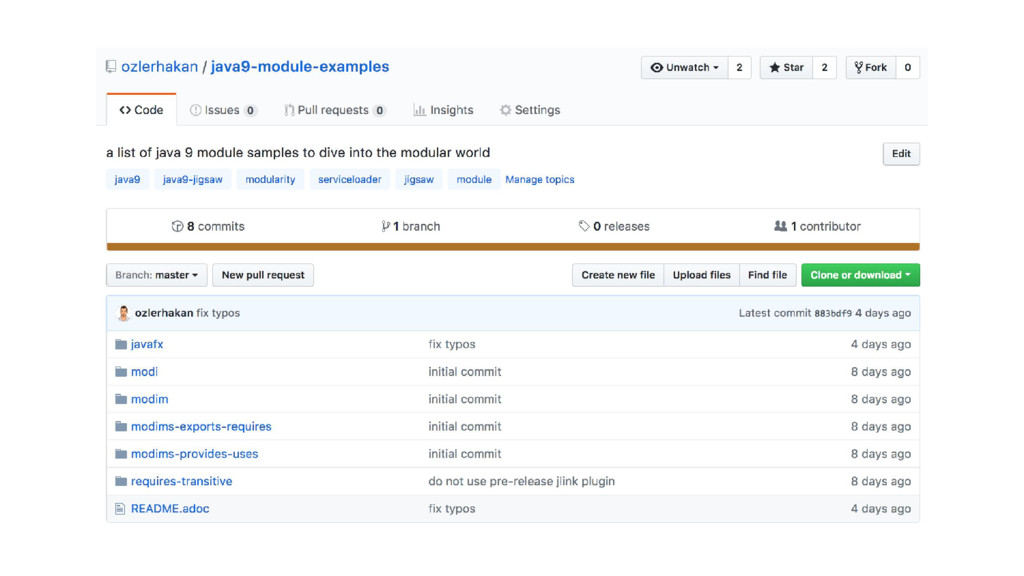Click the javafx folder icon
The height and width of the screenshot is (576, 1024).
121,344
